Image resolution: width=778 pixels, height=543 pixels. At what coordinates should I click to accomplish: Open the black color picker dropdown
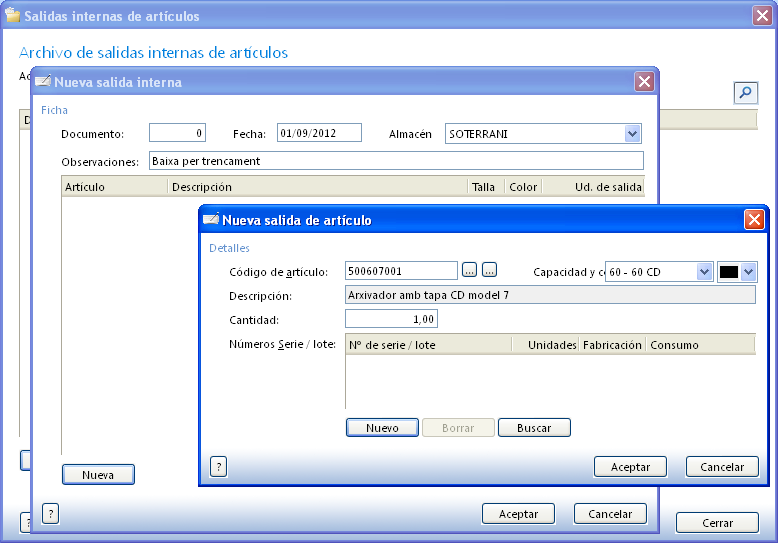[748, 272]
